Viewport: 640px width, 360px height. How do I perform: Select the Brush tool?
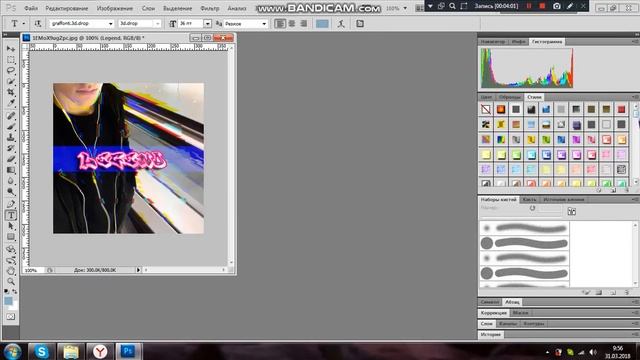pyautogui.click(x=11, y=126)
